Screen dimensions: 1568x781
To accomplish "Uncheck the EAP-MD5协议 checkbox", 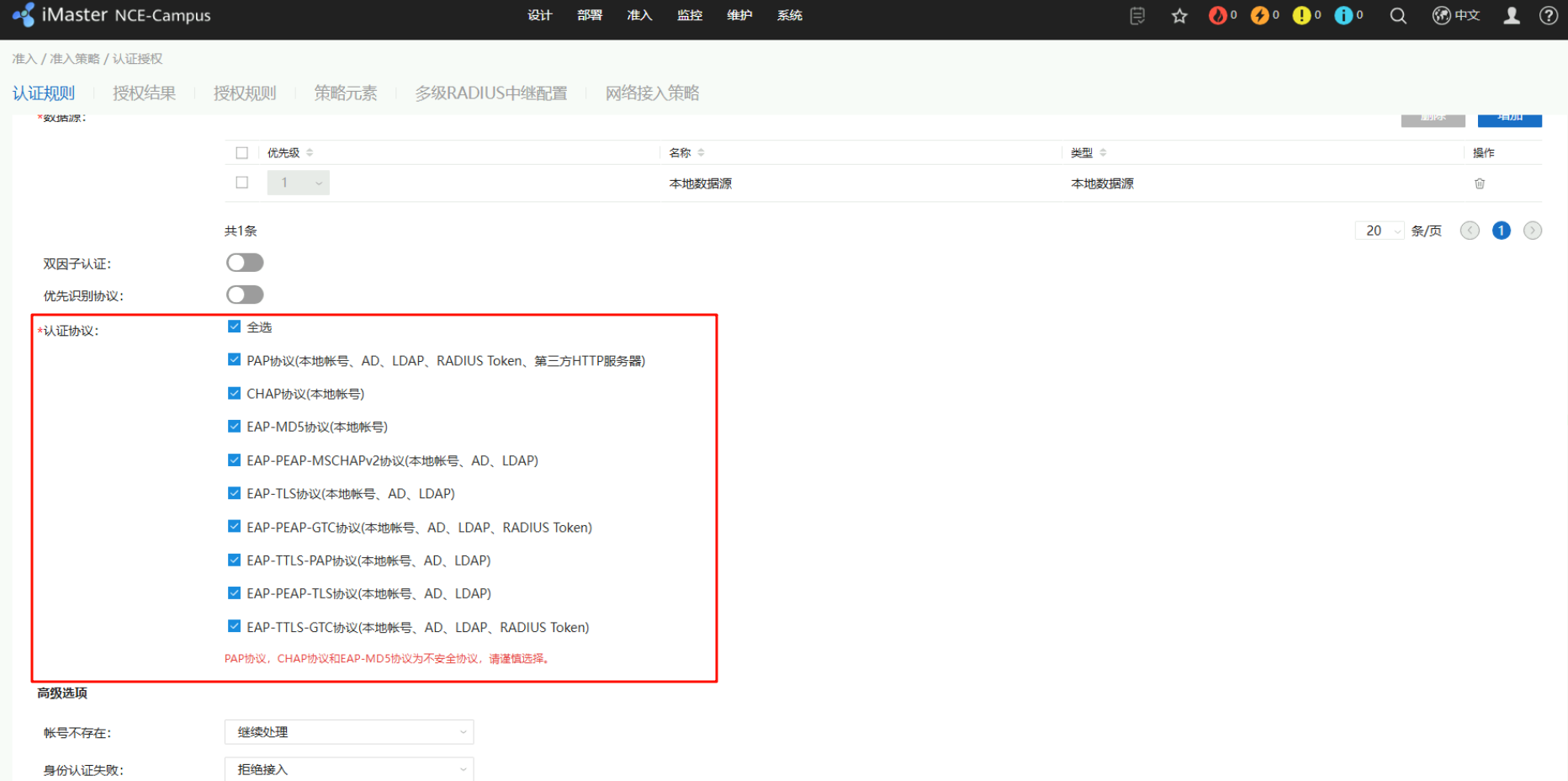I will (x=235, y=427).
